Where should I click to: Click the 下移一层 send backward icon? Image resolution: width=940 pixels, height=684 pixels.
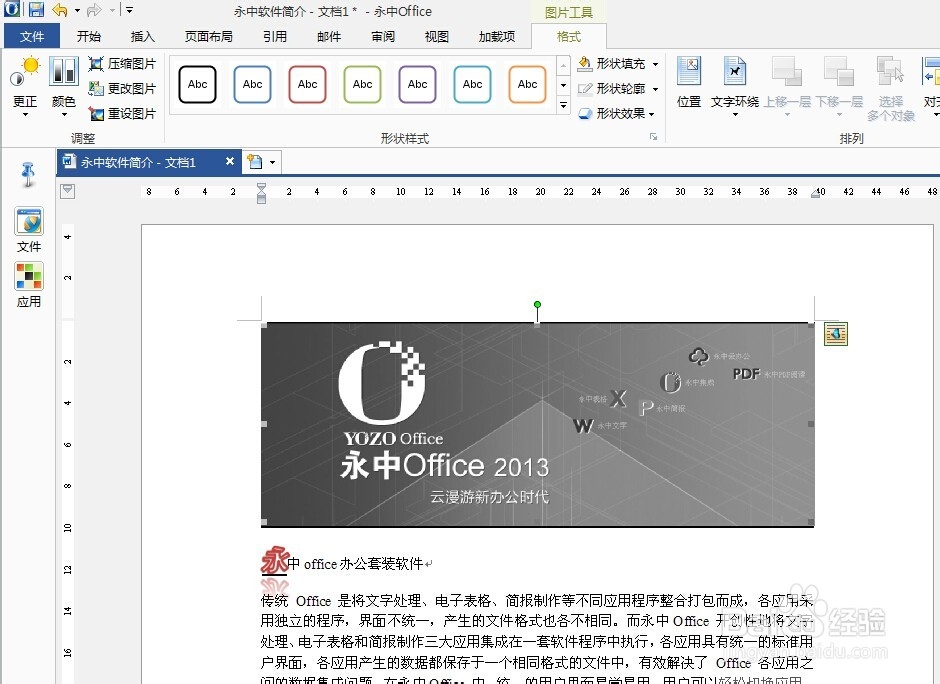click(x=839, y=71)
